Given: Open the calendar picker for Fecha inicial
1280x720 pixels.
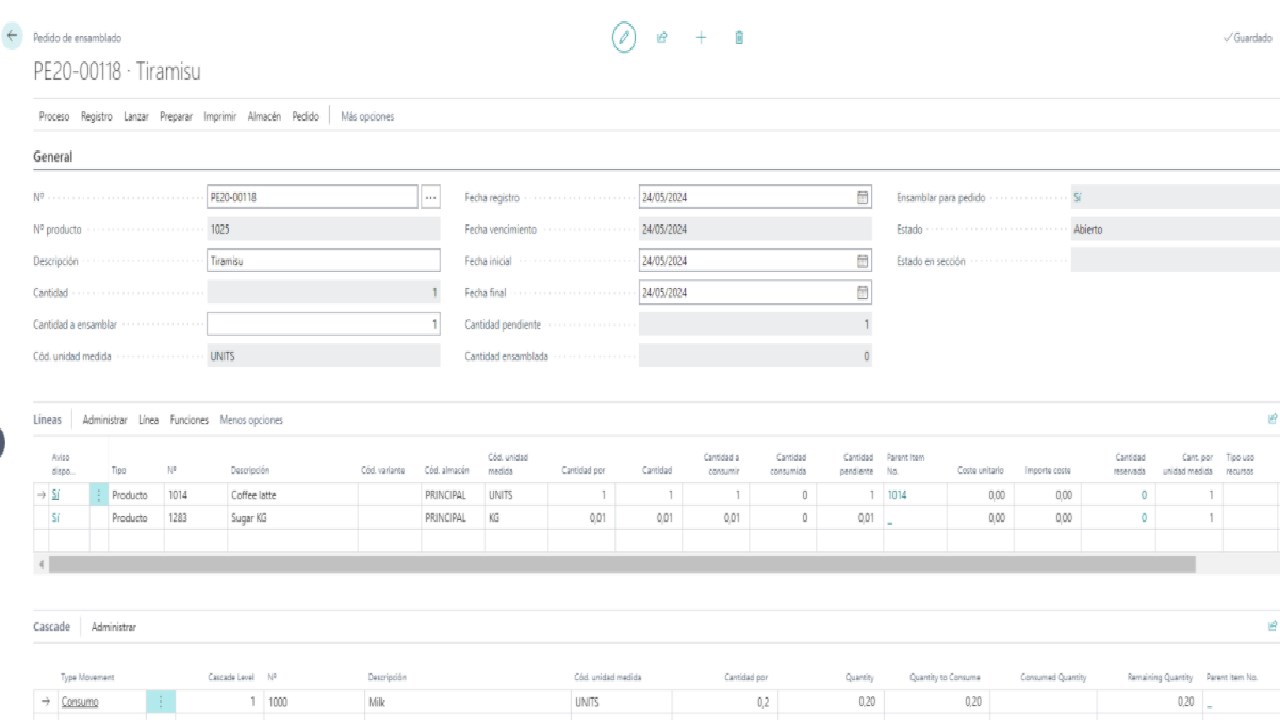Looking at the screenshot, I should [x=863, y=261].
